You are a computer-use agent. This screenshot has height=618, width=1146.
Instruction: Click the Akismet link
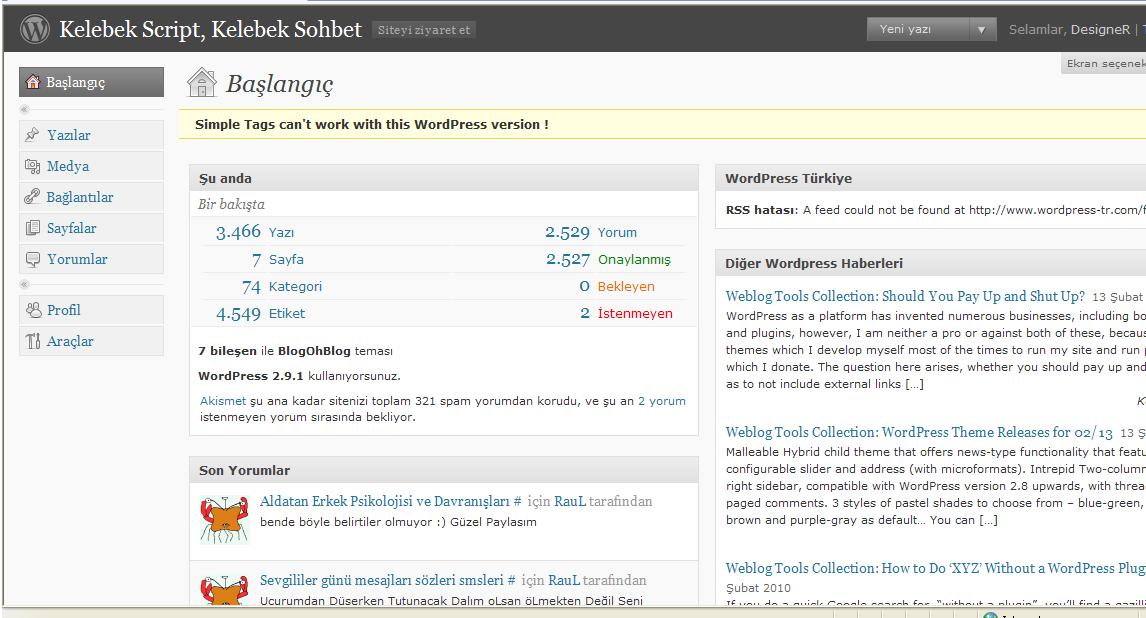tap(223, 400)
